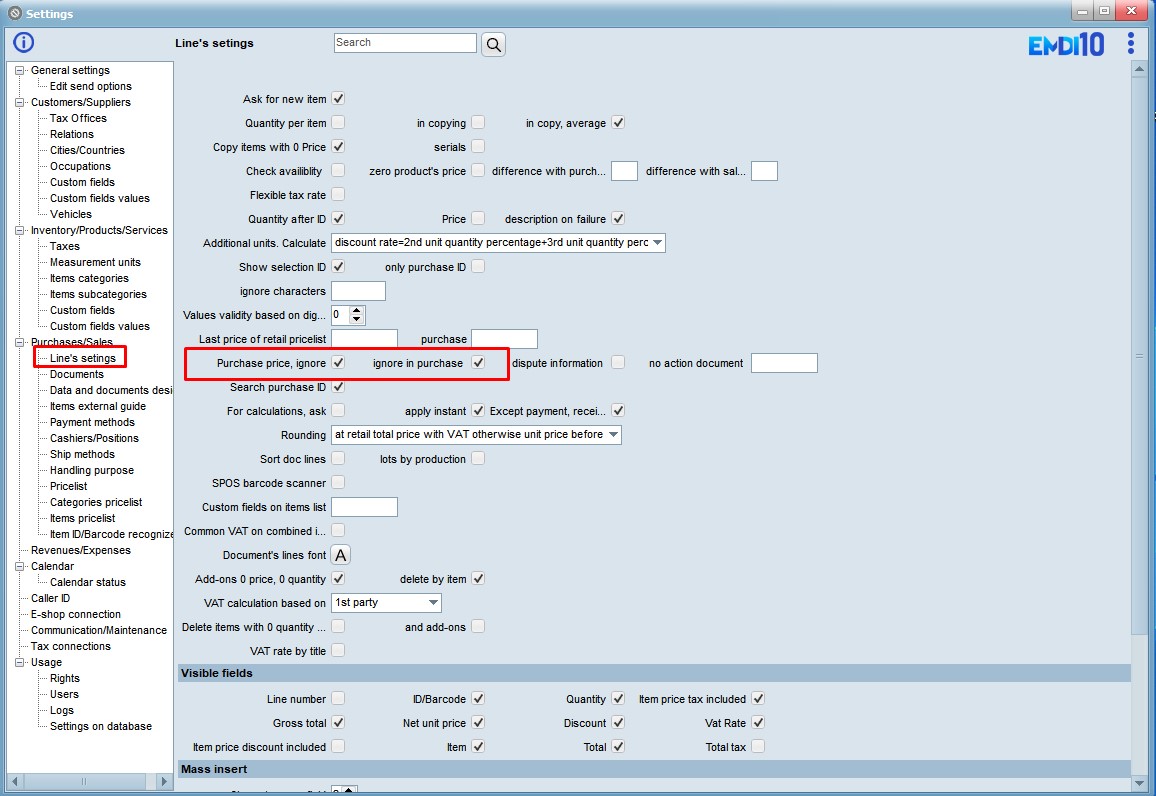Select Documents in the settings tree
The width and height of the screenshot is (1156, 796).
(77, 374)
